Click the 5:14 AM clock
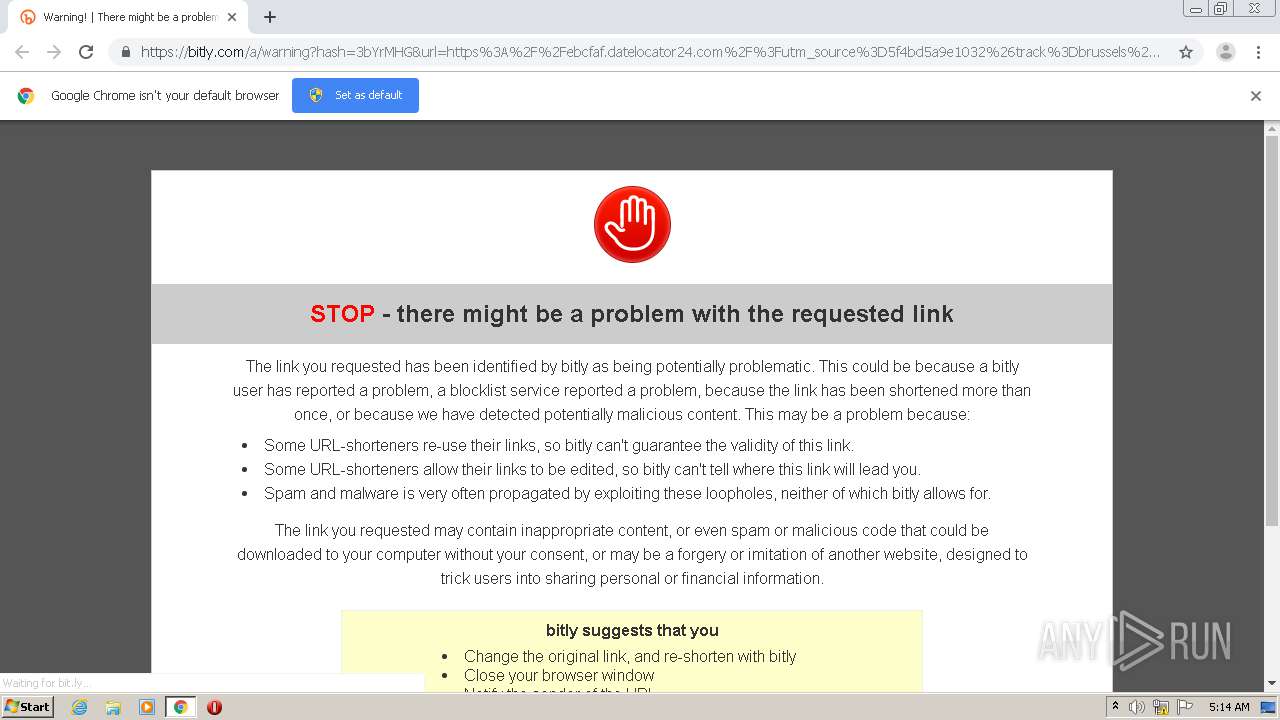 coord(1229,707)
